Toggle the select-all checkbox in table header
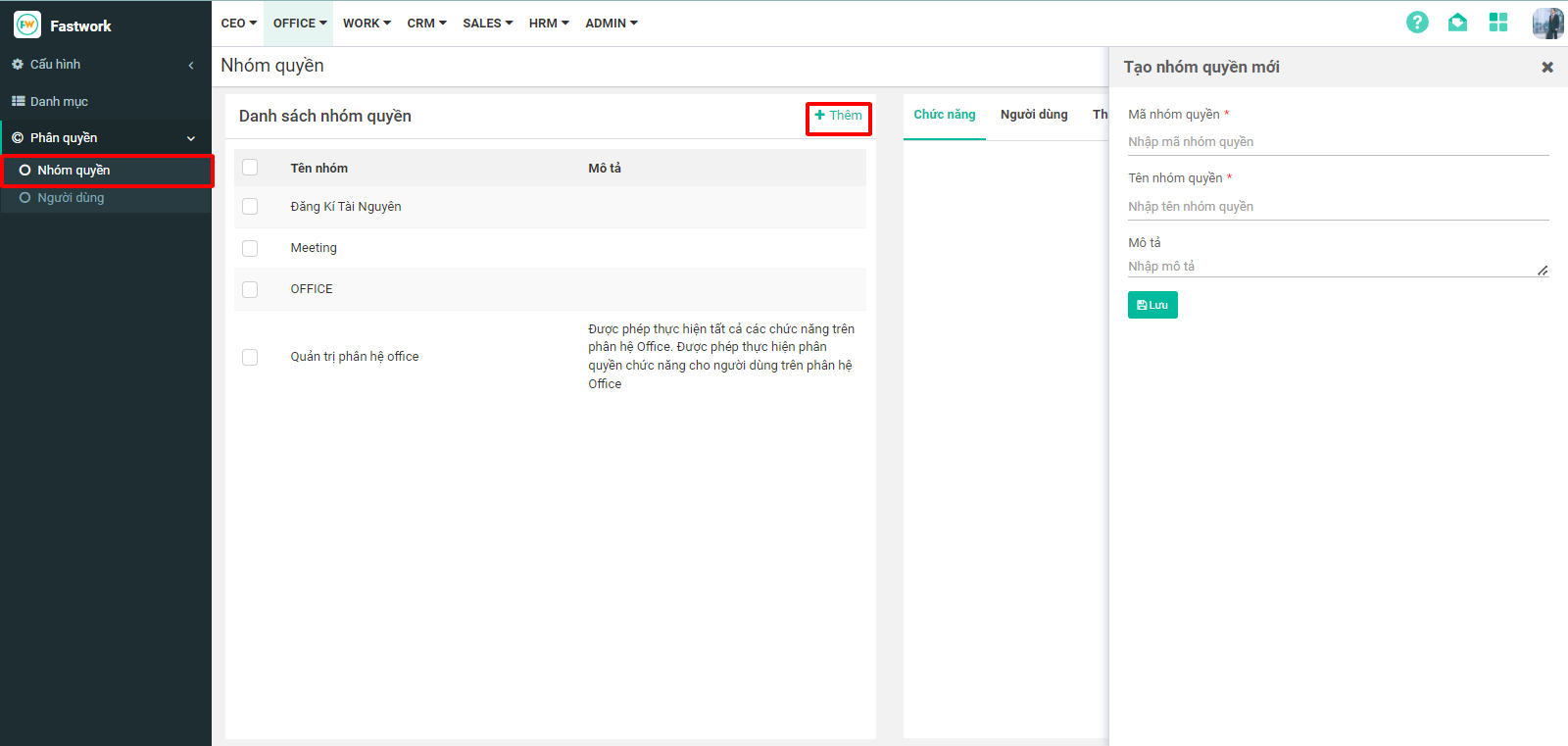The height and width of the screenshot is (746, 1568). coord(250,168)
